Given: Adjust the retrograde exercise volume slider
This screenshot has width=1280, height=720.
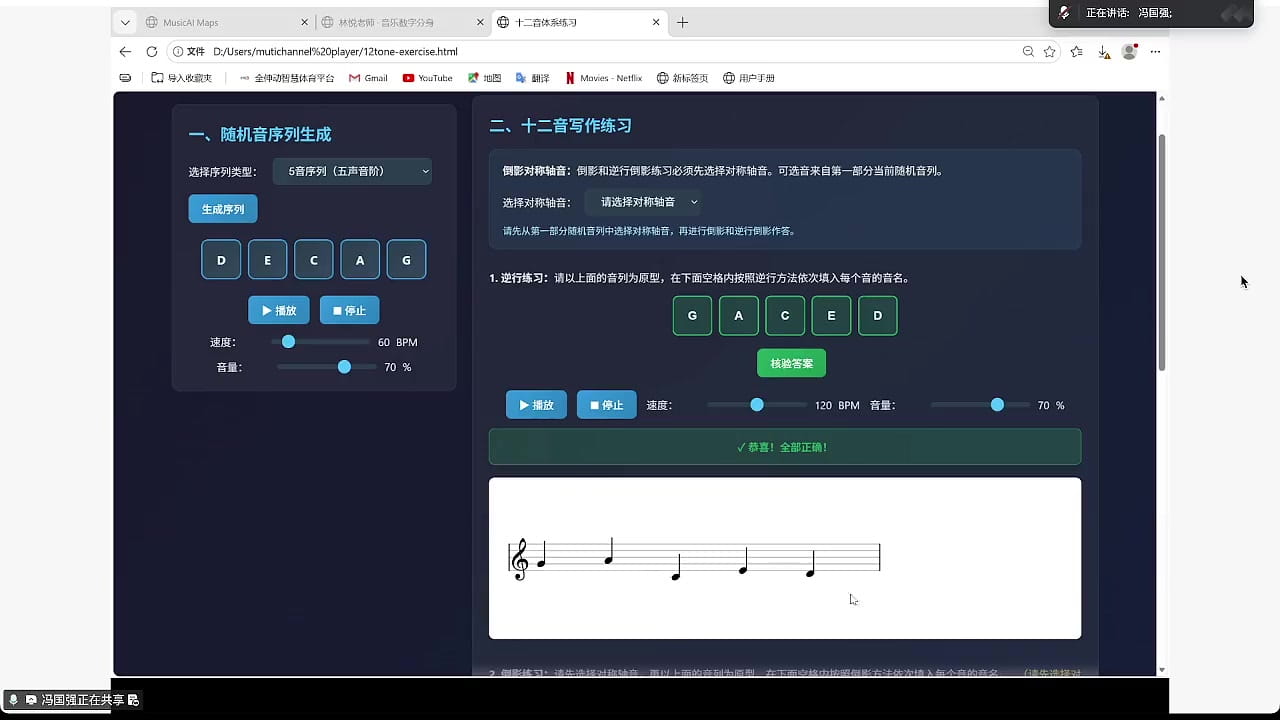Looking at the screenshot, I should [x=980, y=405].
